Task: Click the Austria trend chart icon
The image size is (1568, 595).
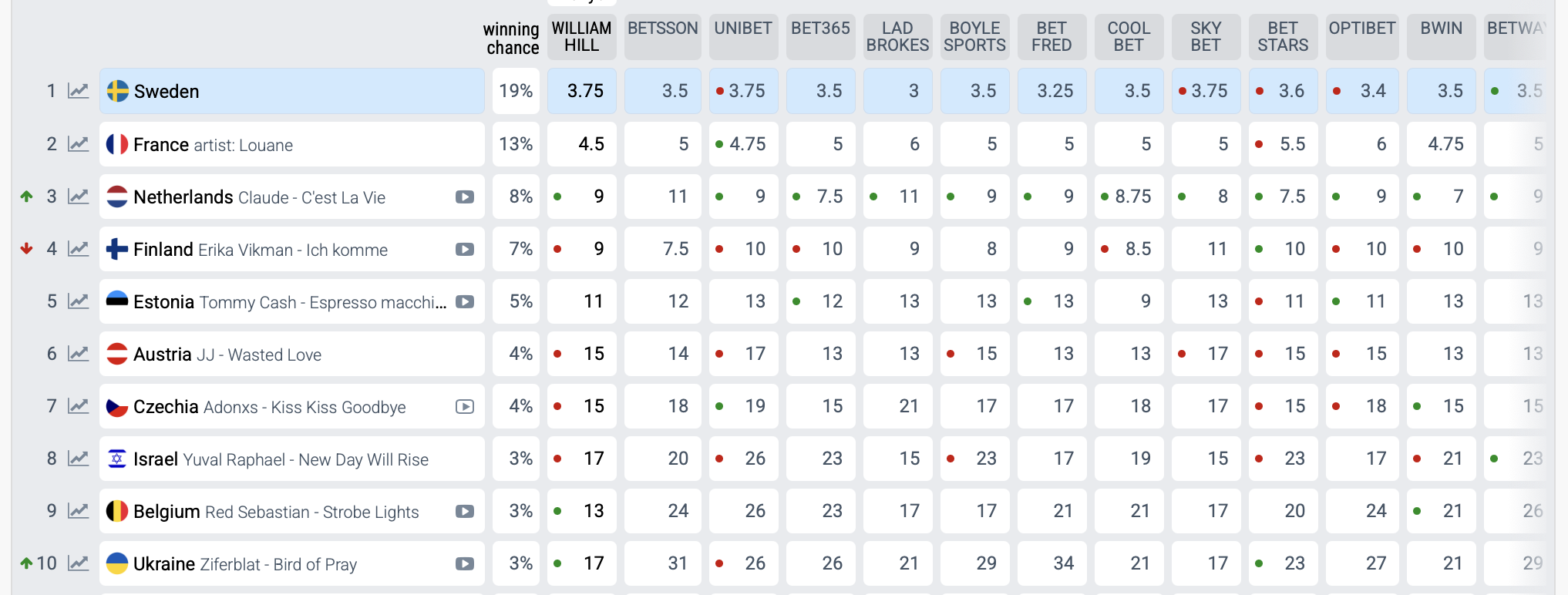Action: 78,354
